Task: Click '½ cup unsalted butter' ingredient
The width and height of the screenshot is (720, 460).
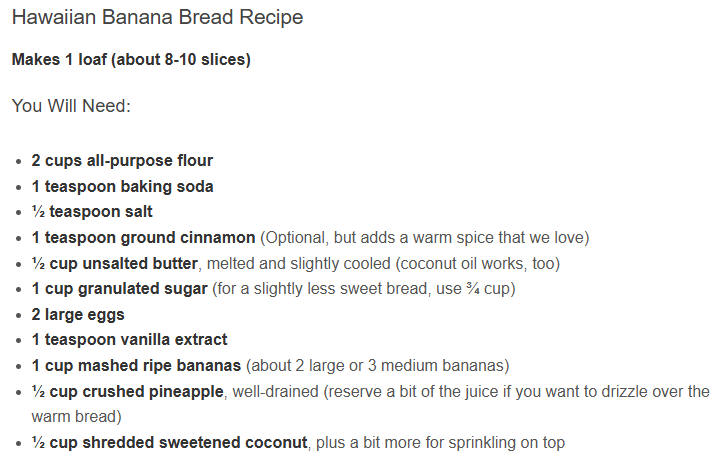Action: [x=115, y=264]
